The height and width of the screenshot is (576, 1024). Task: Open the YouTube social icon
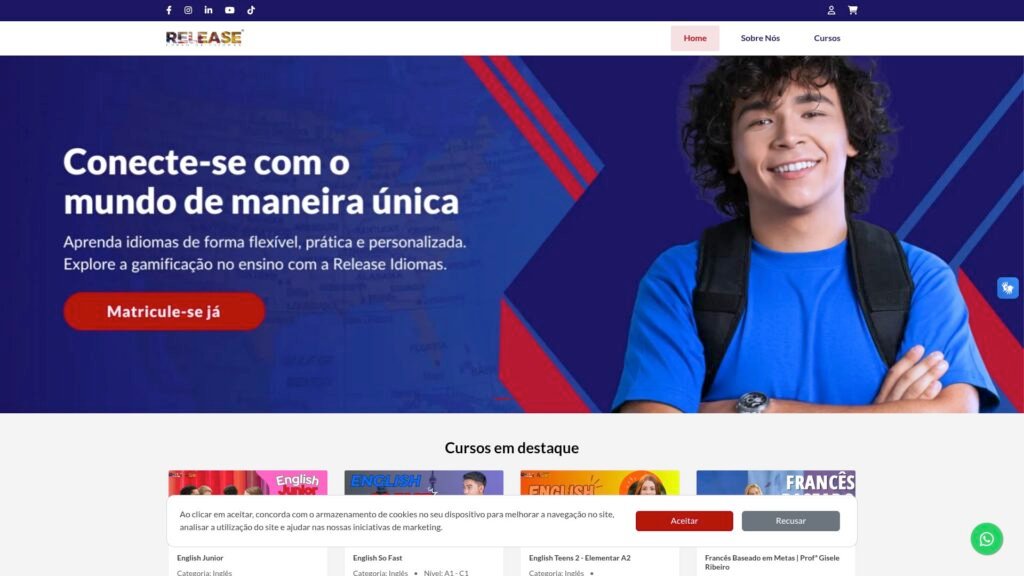(x=229, y=10)
